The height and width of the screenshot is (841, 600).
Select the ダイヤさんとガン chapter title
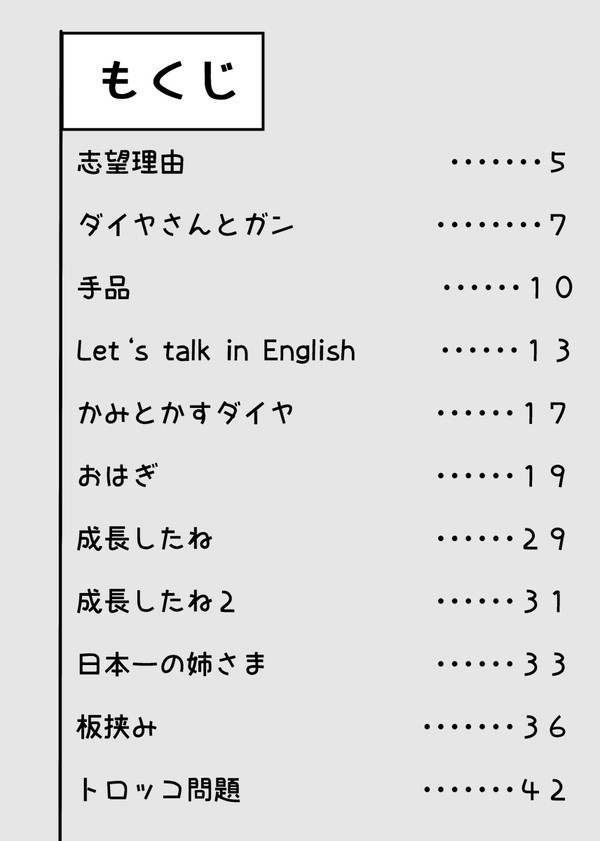pyautogui.click(x=186, y=225)
